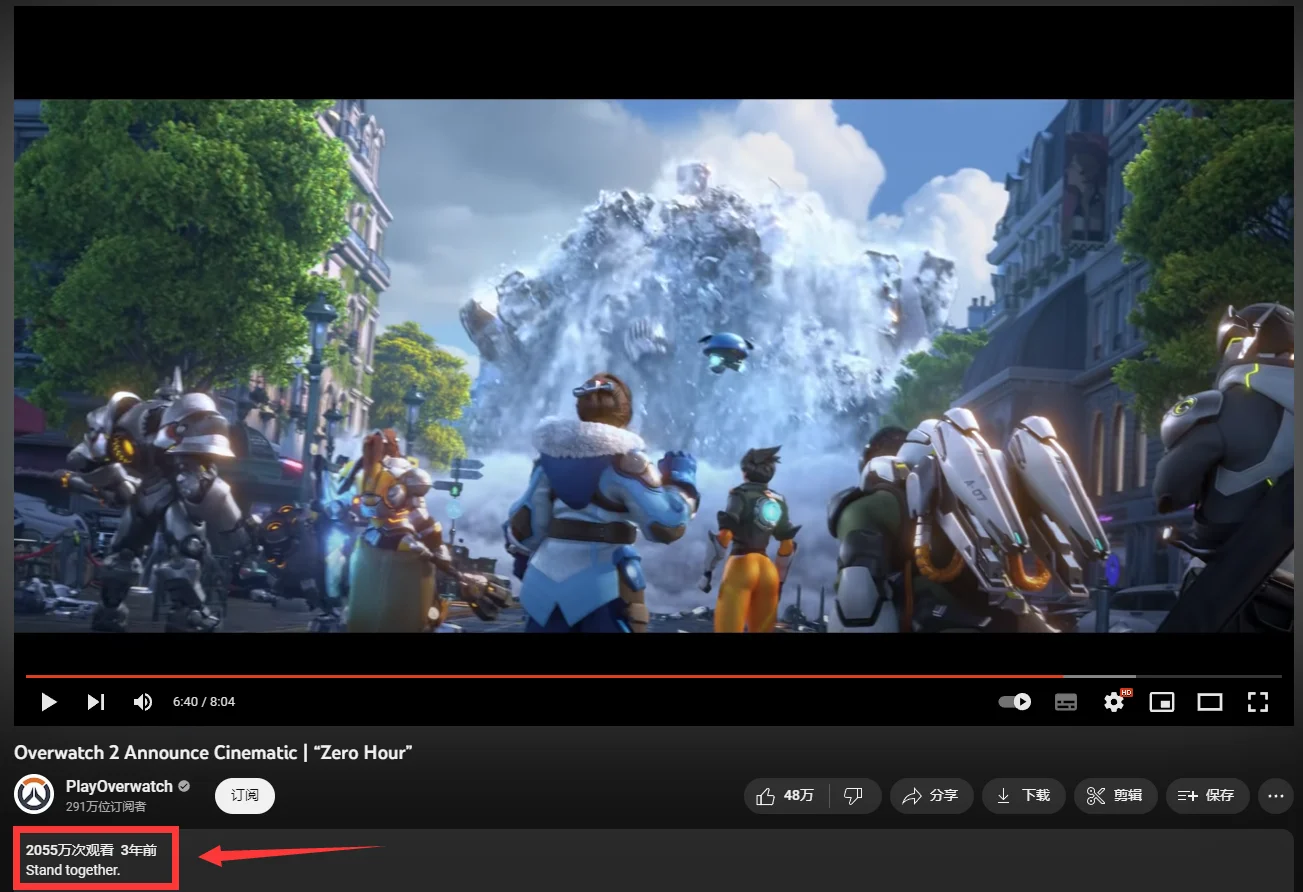This screenshot has height=892, width=1303.
Task: Save video to playlist with 保存
Action: [1207, 796]
